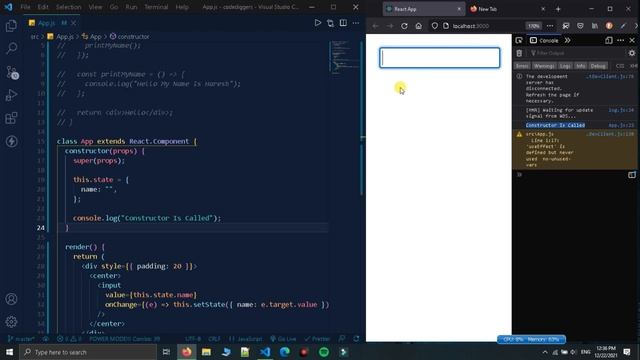The height and width of the screenshot is (360, 640).
Task: Open a new browser tab with plus icon
Action: pyautogui.click(x=558, y=9)
